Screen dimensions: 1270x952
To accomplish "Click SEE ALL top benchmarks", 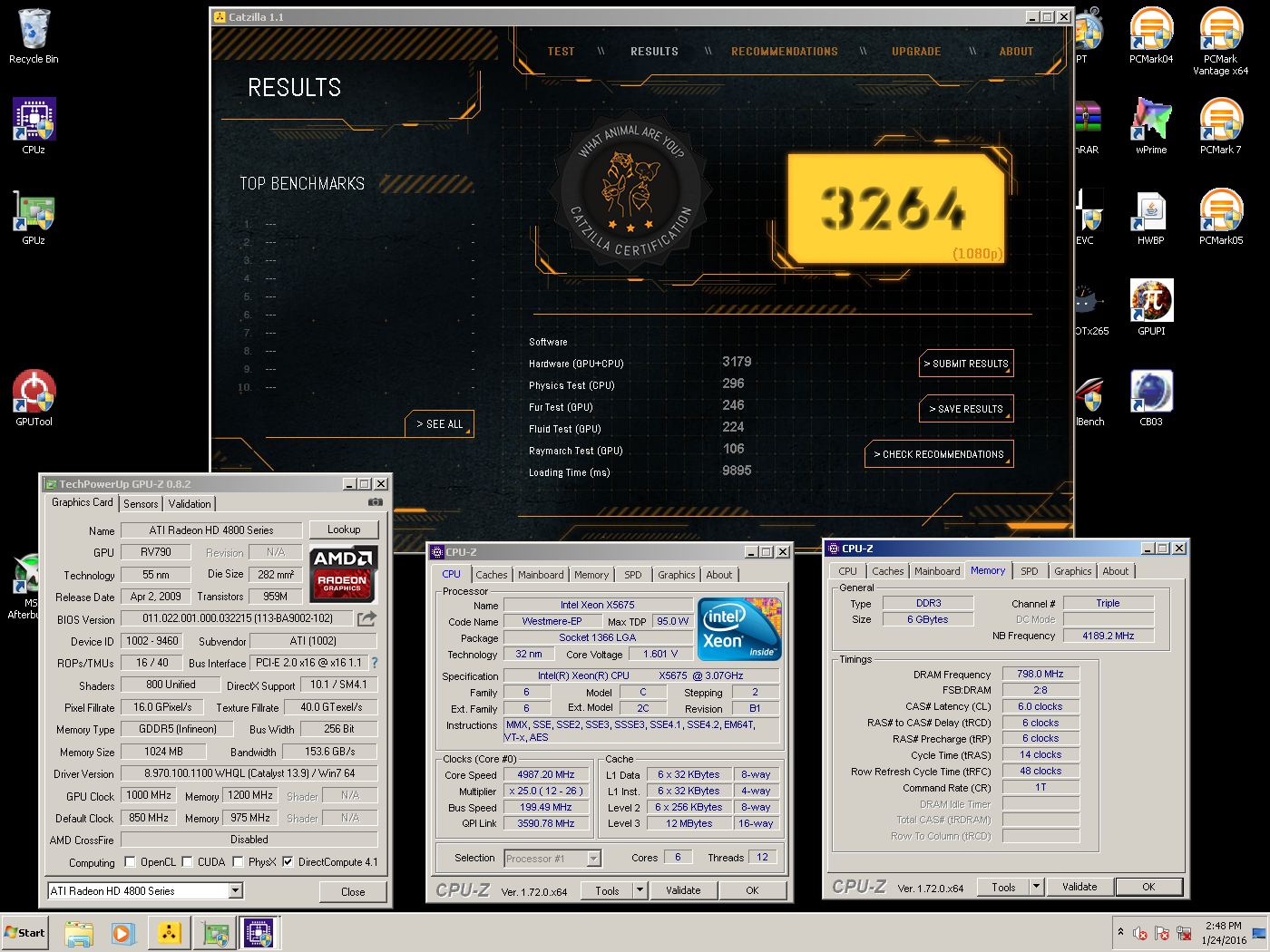I will point(439,423).
